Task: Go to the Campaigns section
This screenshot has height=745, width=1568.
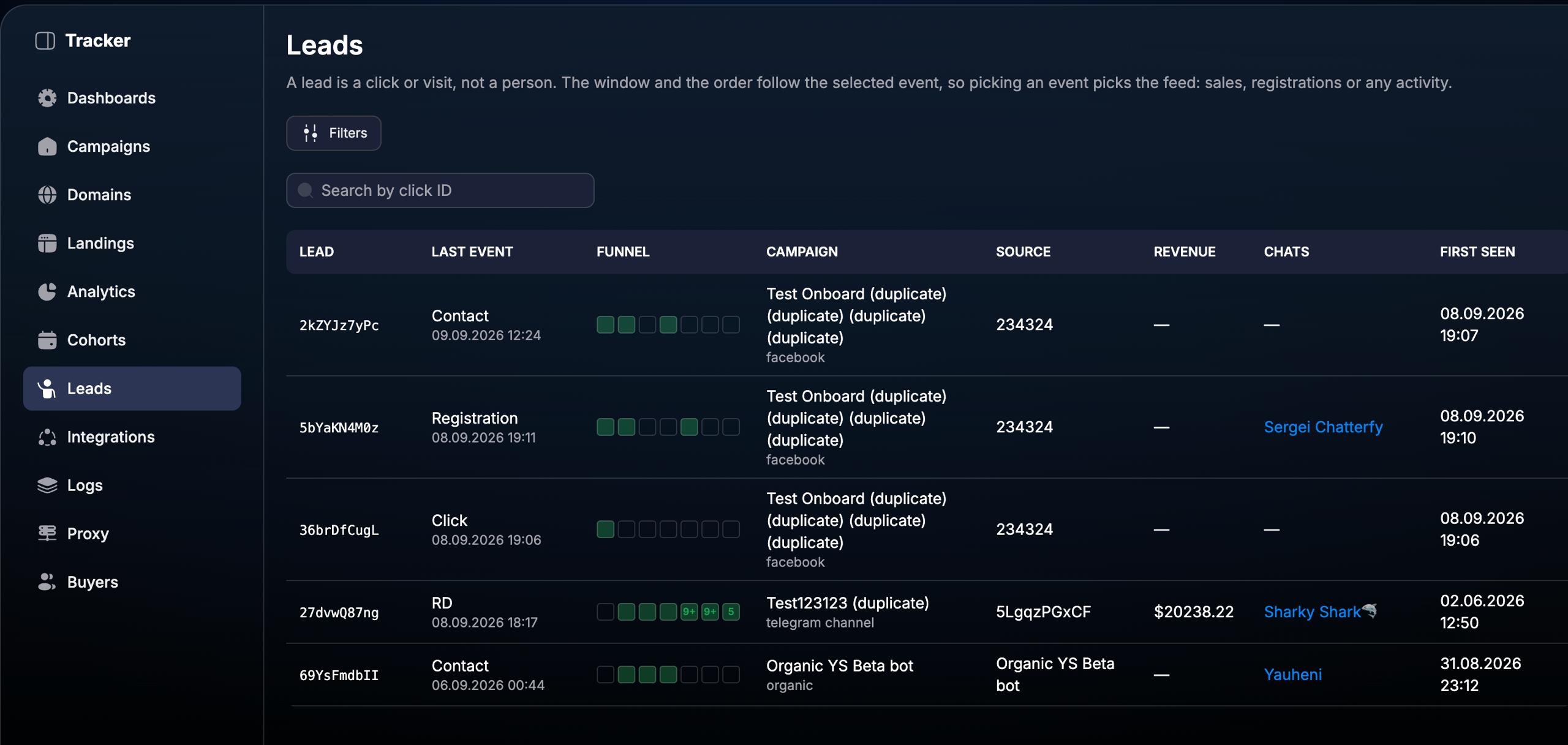Action: [132, 146]
